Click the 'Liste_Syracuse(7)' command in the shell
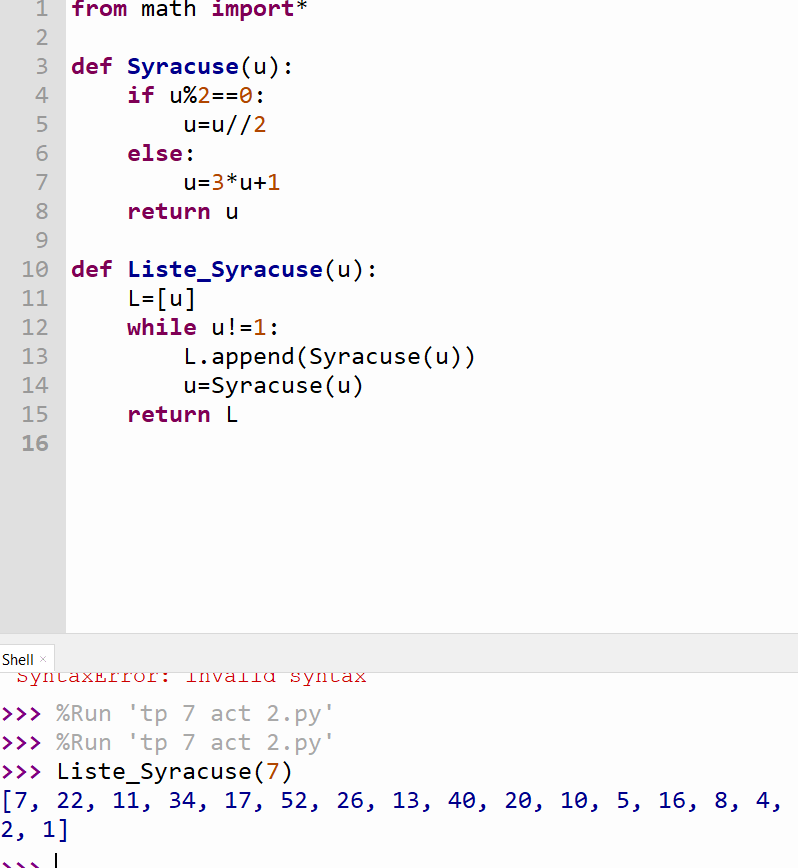The height and width of the screenshot is (868, 798). coord(174,772)
